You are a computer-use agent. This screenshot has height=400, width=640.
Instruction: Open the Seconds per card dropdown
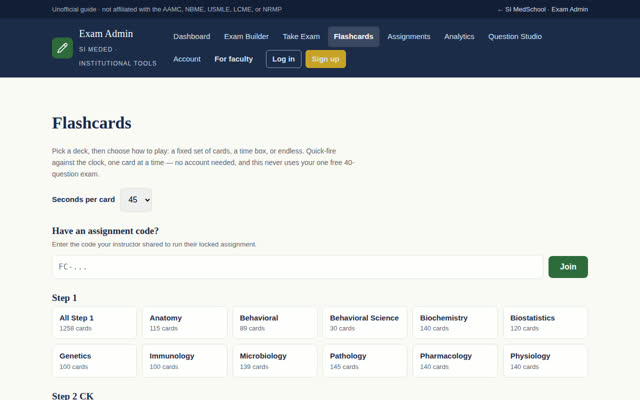(136, 200)
